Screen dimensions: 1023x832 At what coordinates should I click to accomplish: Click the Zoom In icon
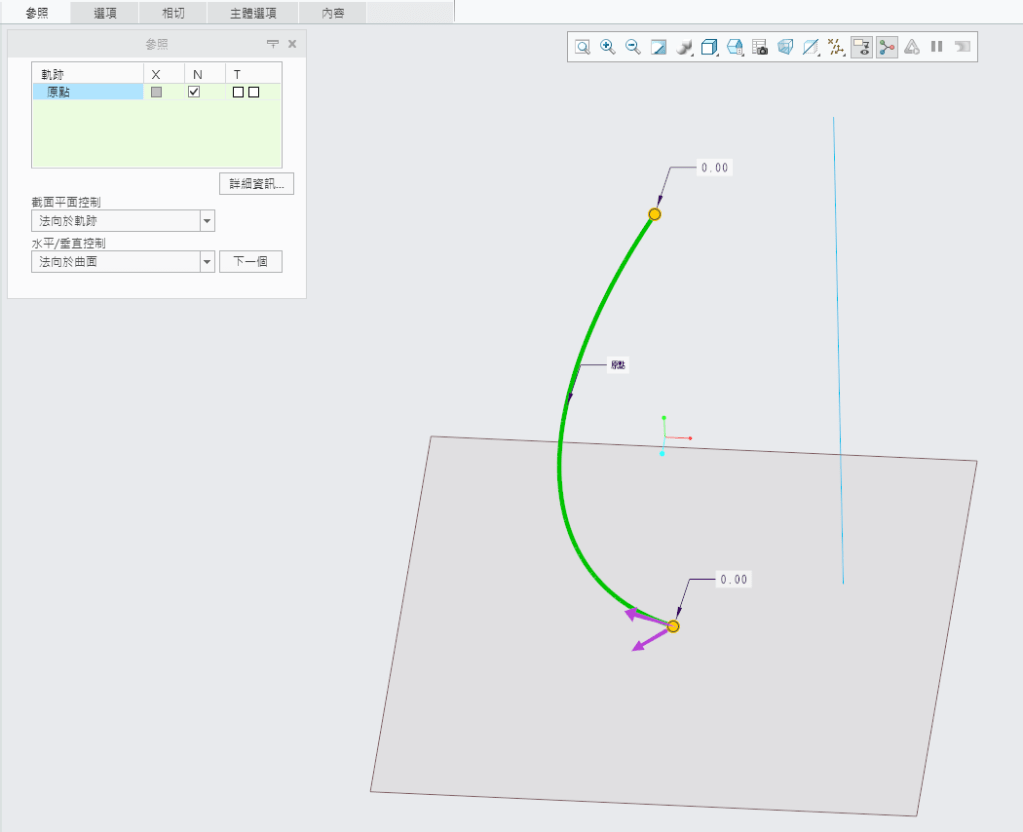click(607, 47)
